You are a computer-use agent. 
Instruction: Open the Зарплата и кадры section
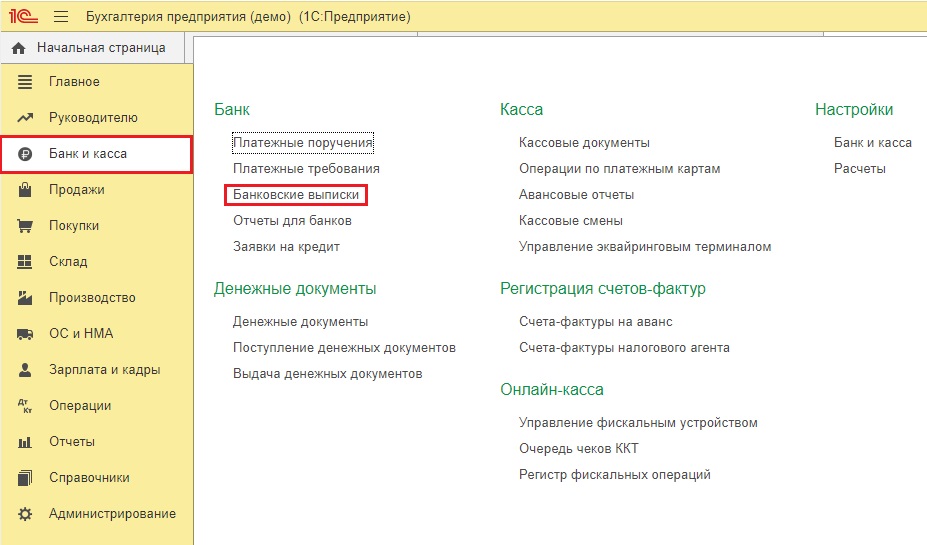pos(104,370)
